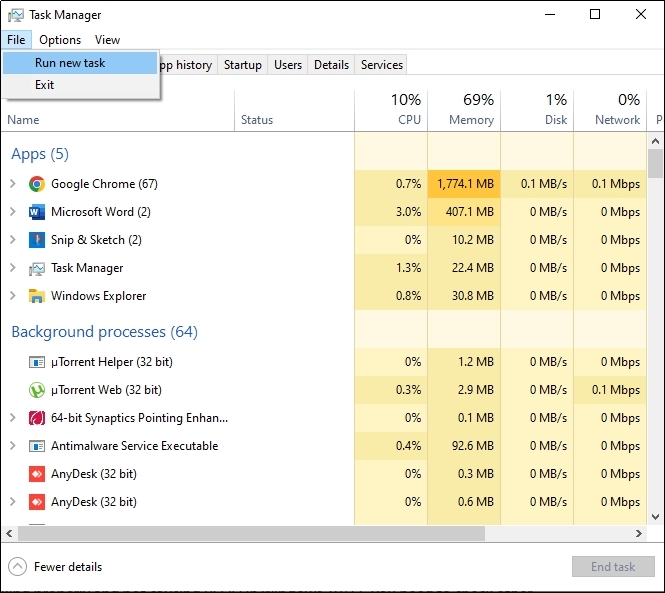This screenshot has height=593, width=665.
Task: Click the µTorrent Web green icon
Action: pyautogui.click(x=37, y=390)
